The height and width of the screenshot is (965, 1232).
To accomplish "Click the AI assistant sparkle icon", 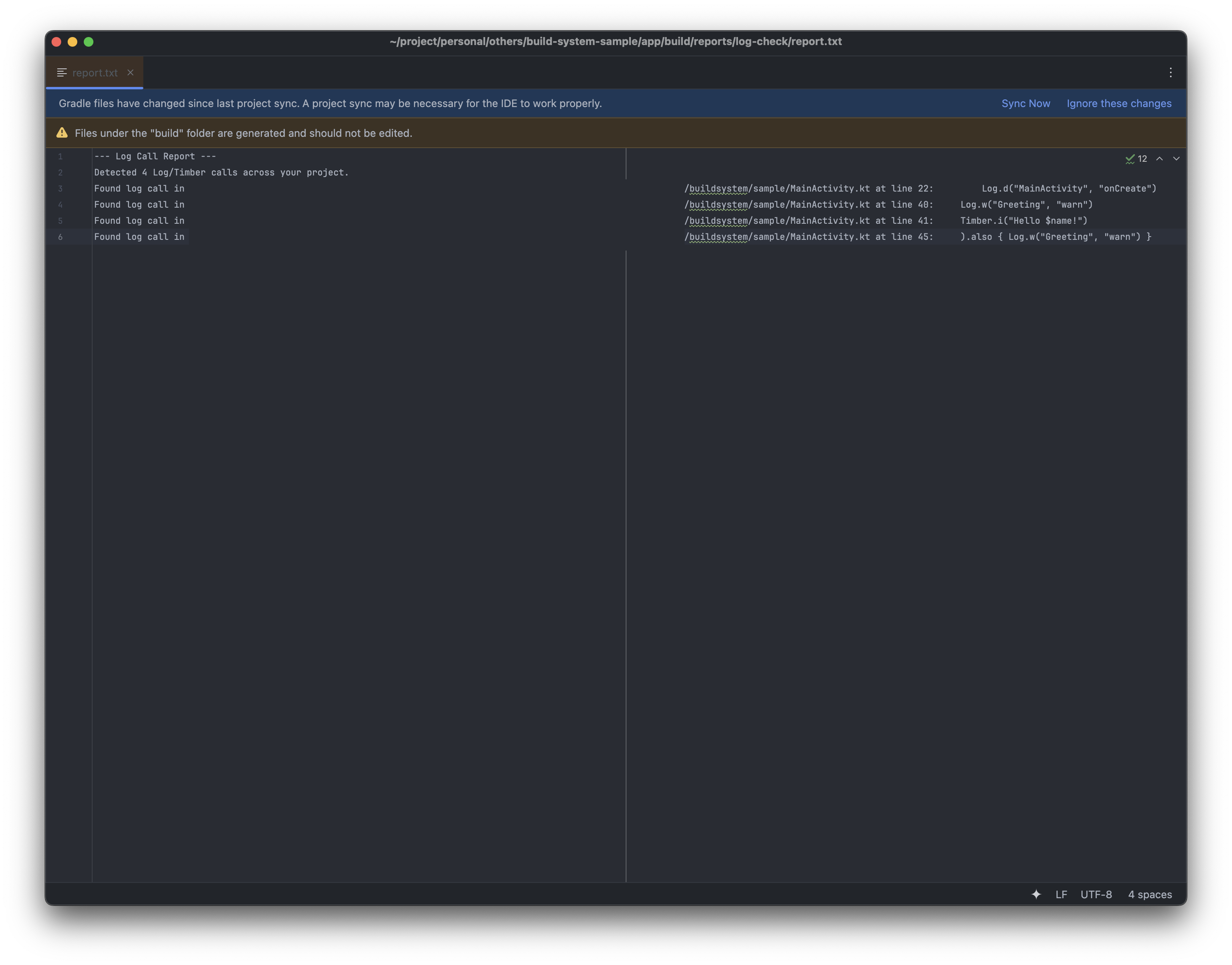I will click(1036, 894).
